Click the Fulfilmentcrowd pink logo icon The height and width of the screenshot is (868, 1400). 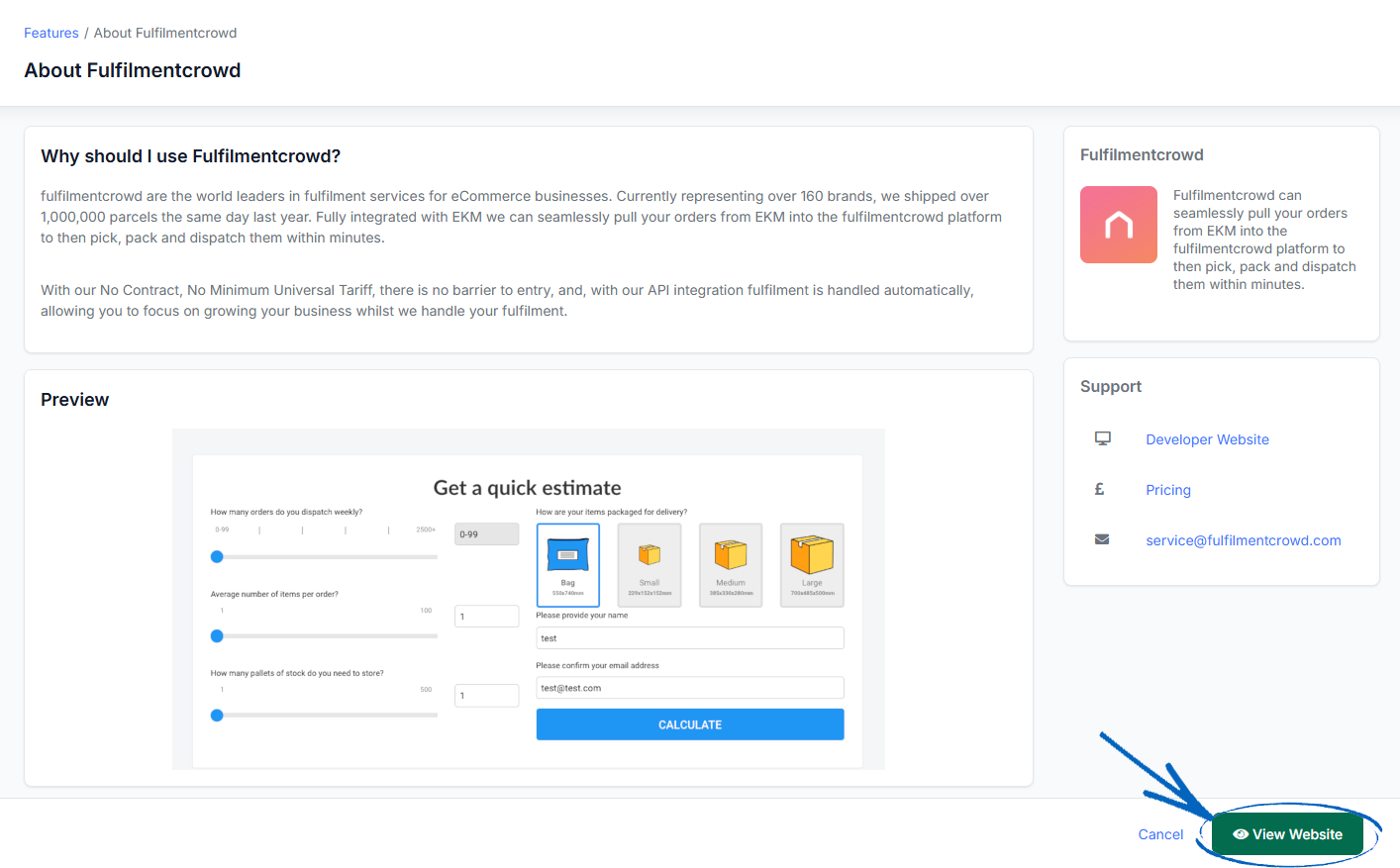click(1118, 225)
